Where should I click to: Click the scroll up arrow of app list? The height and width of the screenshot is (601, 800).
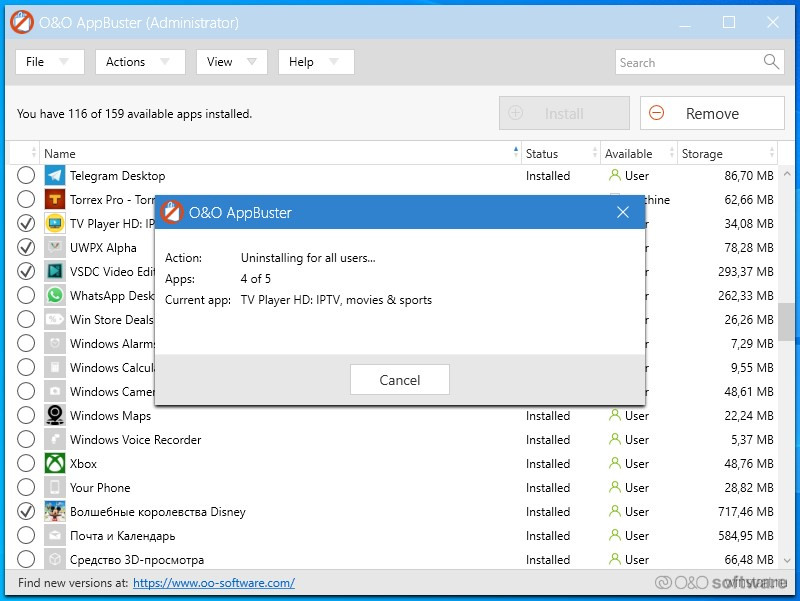[787, 174]
